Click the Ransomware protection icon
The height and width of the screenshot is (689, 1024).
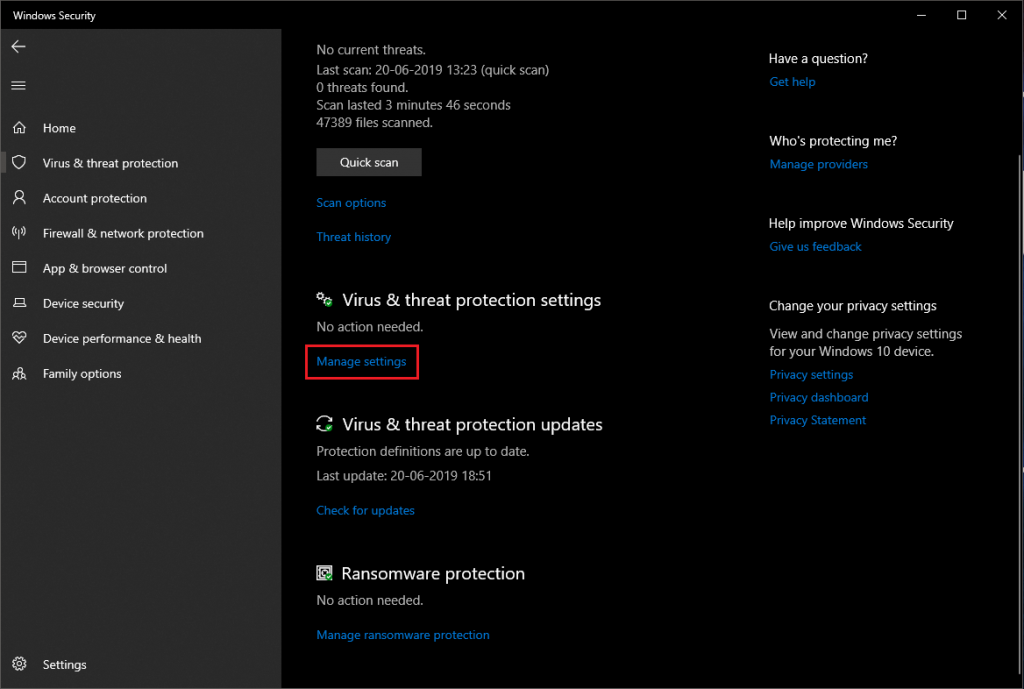(325, 573)
